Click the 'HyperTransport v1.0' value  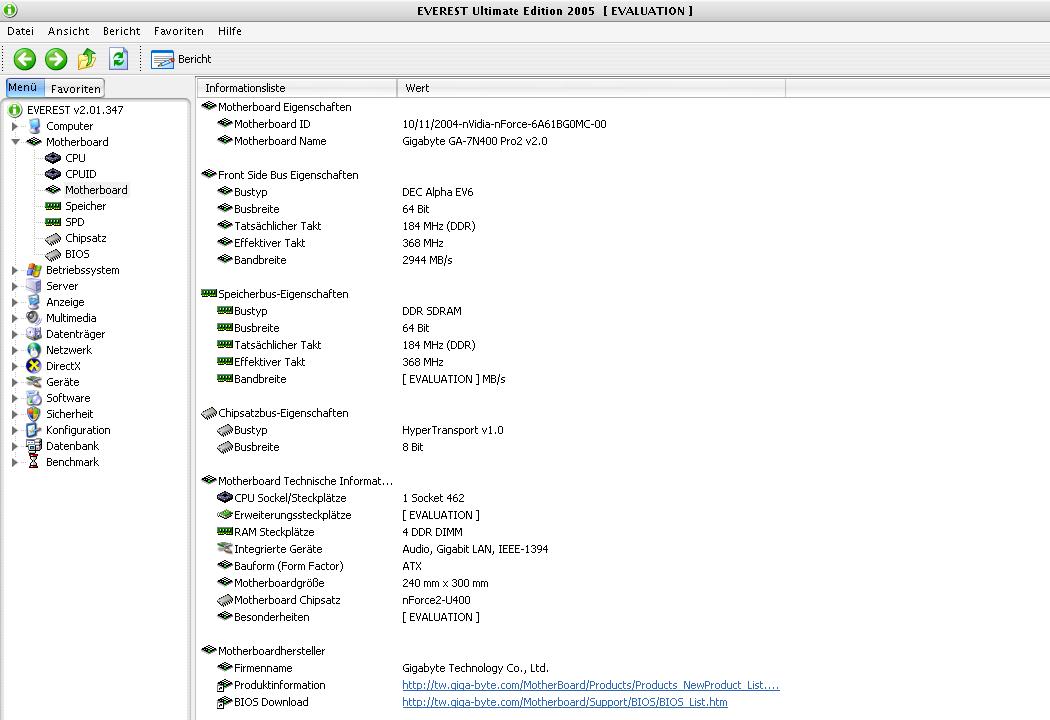pyautogui.click(x=453, y=430)
